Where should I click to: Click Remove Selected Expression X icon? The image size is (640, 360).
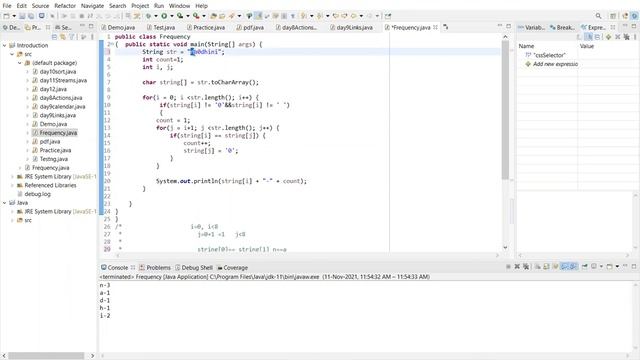[618, 37]
